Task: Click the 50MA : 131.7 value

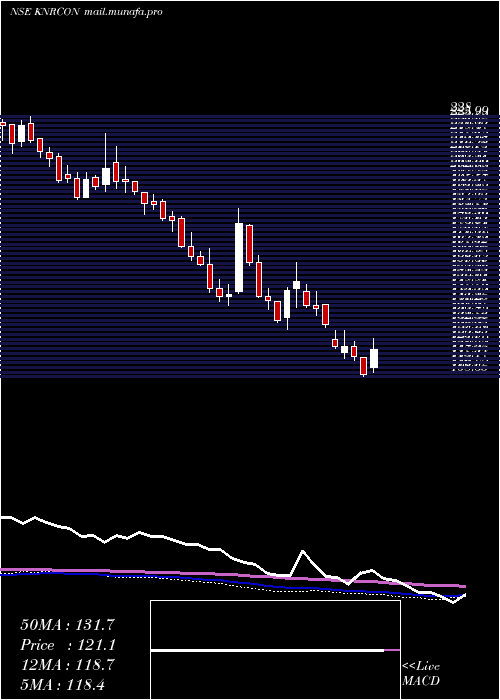Action: pos(67,625)
